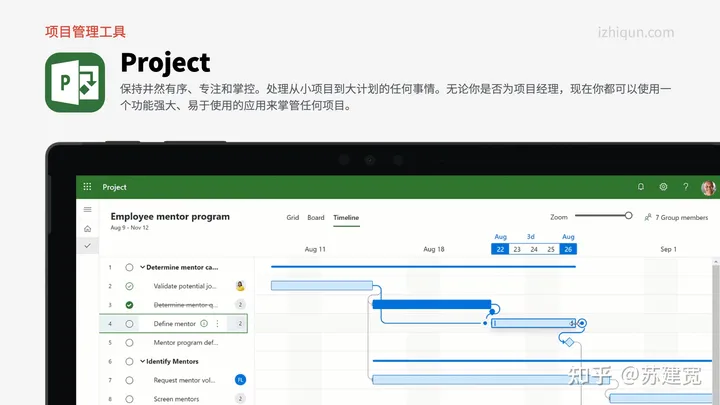
Task: Select the Screen mentors task name
Action: coord(176,399)
